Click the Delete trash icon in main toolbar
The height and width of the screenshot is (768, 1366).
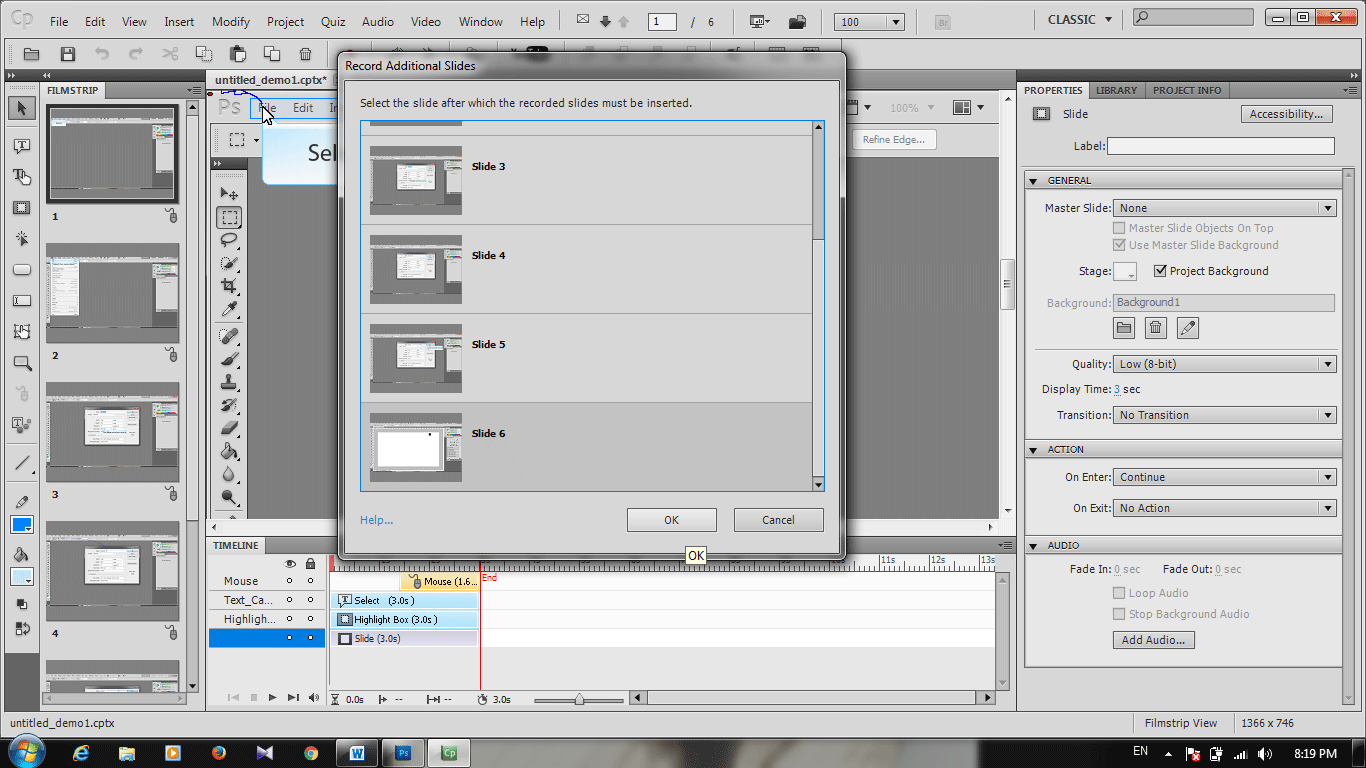click(x=306, y=54)
